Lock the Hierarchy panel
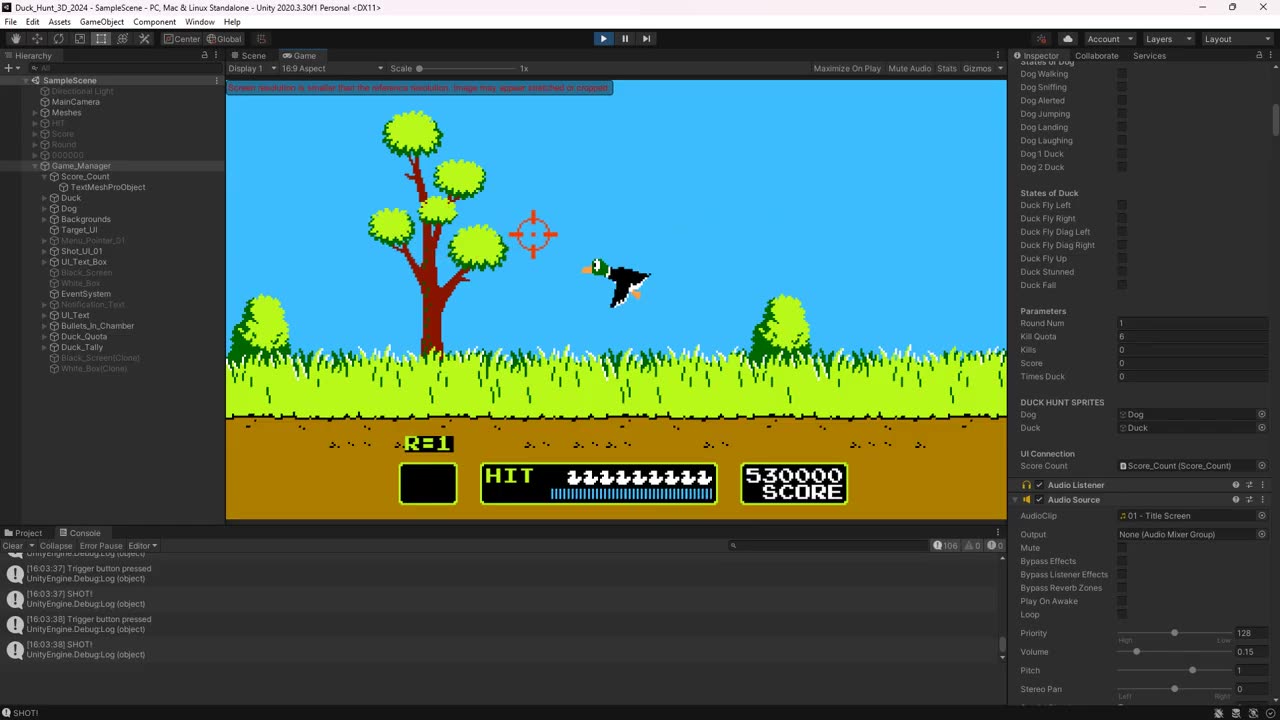The width and height of the screenshot is (1280, 720). [205, 55]
